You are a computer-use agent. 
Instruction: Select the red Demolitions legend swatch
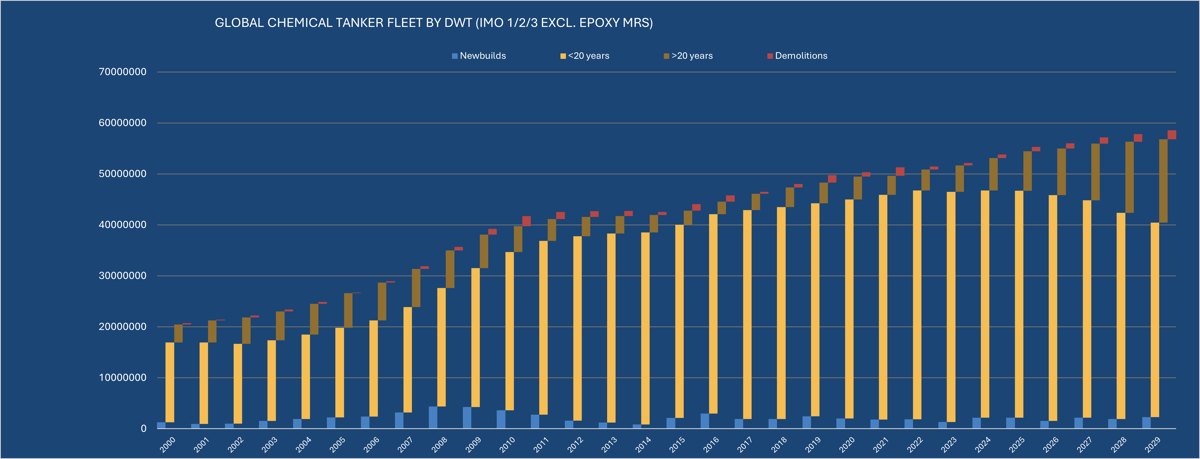coord(771,56)
